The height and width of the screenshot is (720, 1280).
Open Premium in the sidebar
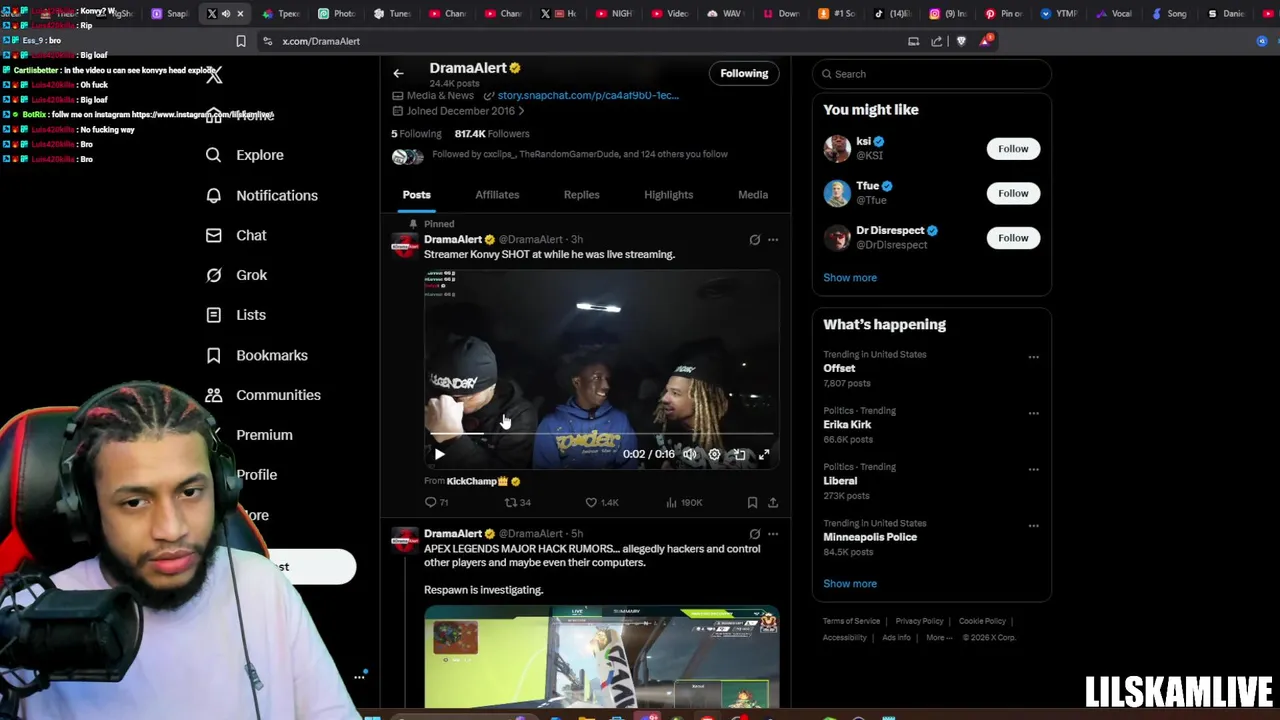tap(264, 435)
